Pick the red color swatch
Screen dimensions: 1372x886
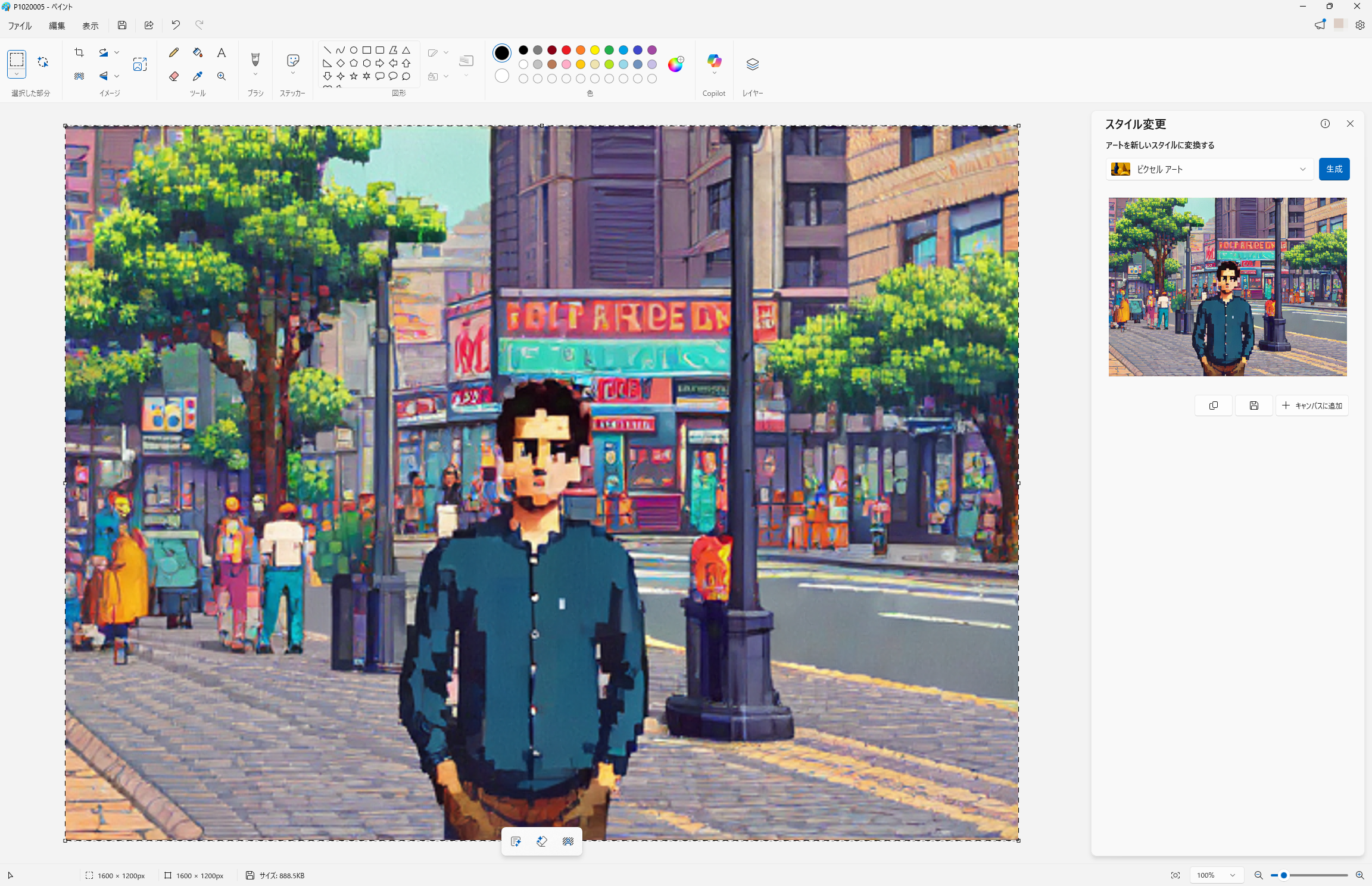[566, 50]
